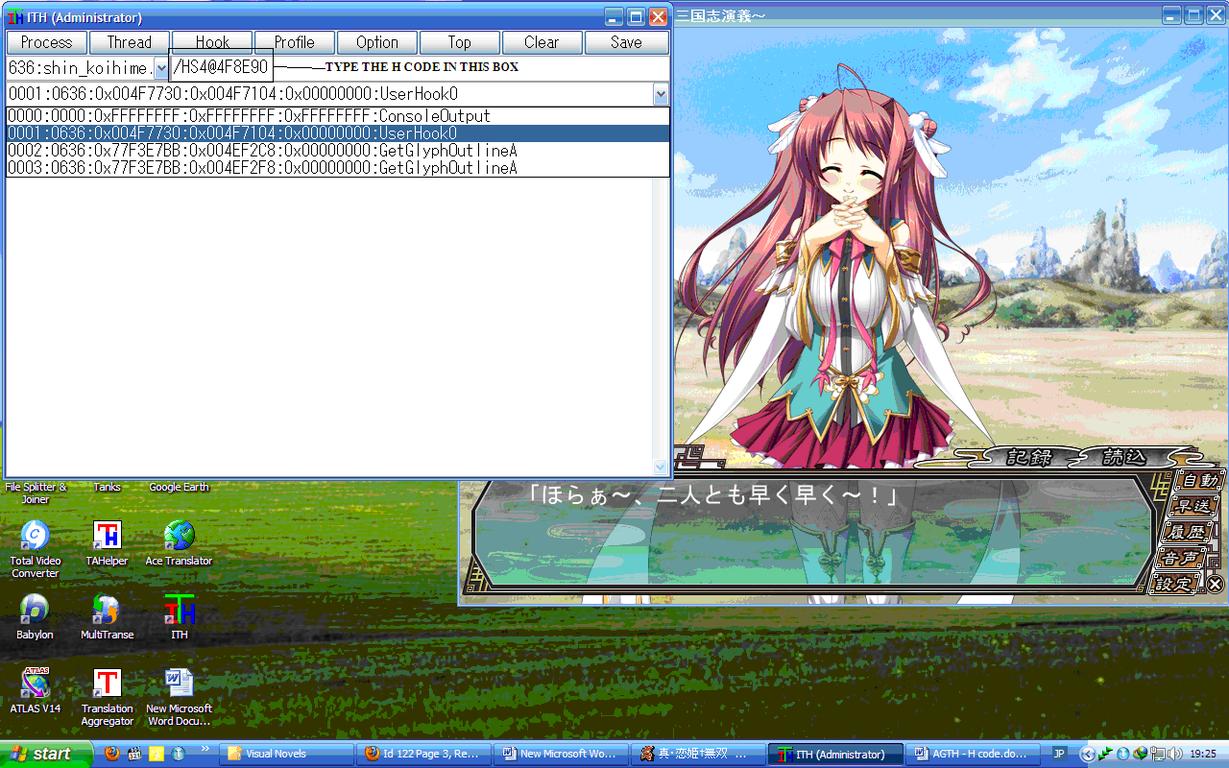Open MultiTranse desktop shortcut

107,609
